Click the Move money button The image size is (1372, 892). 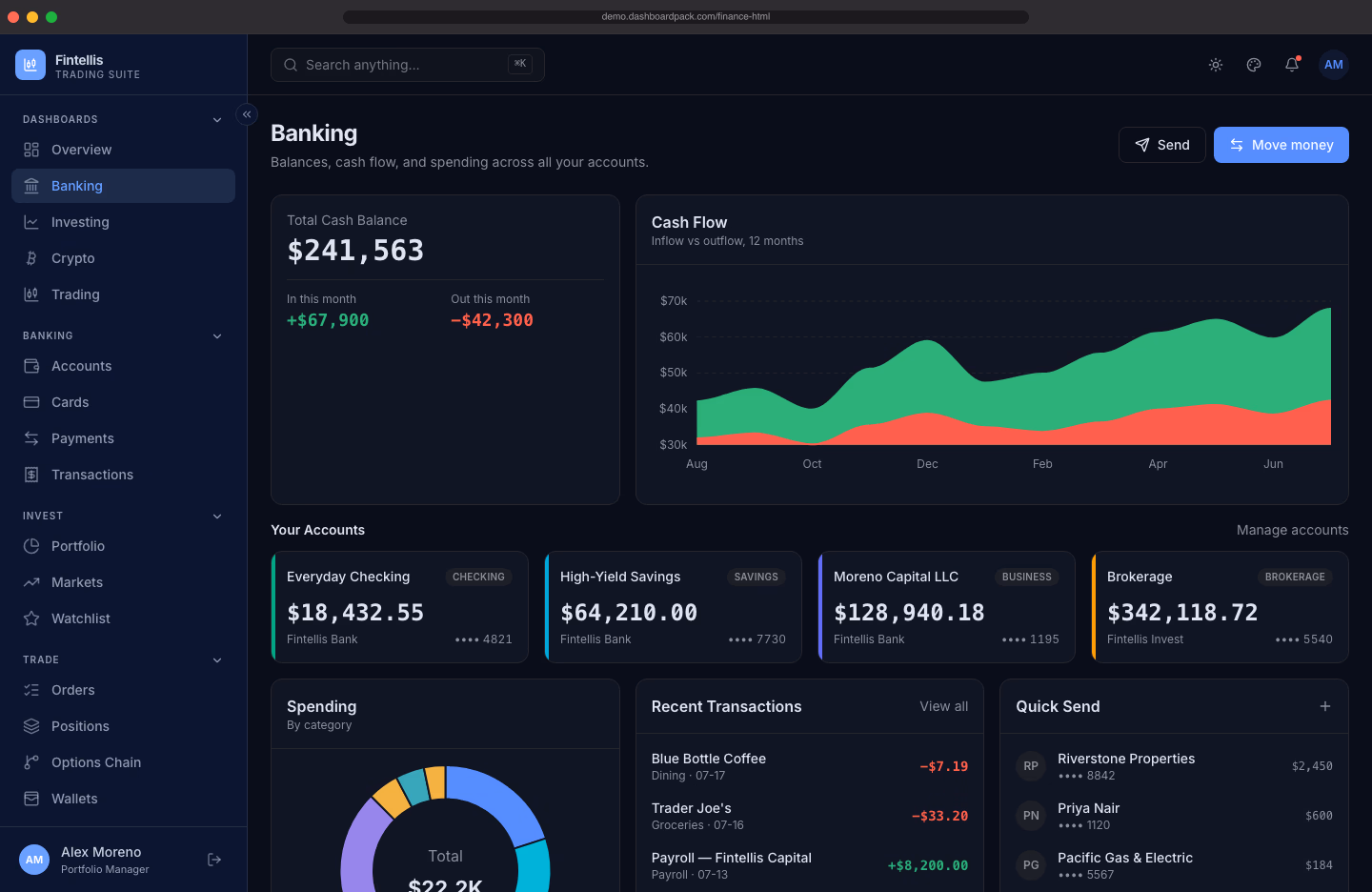1281,145
